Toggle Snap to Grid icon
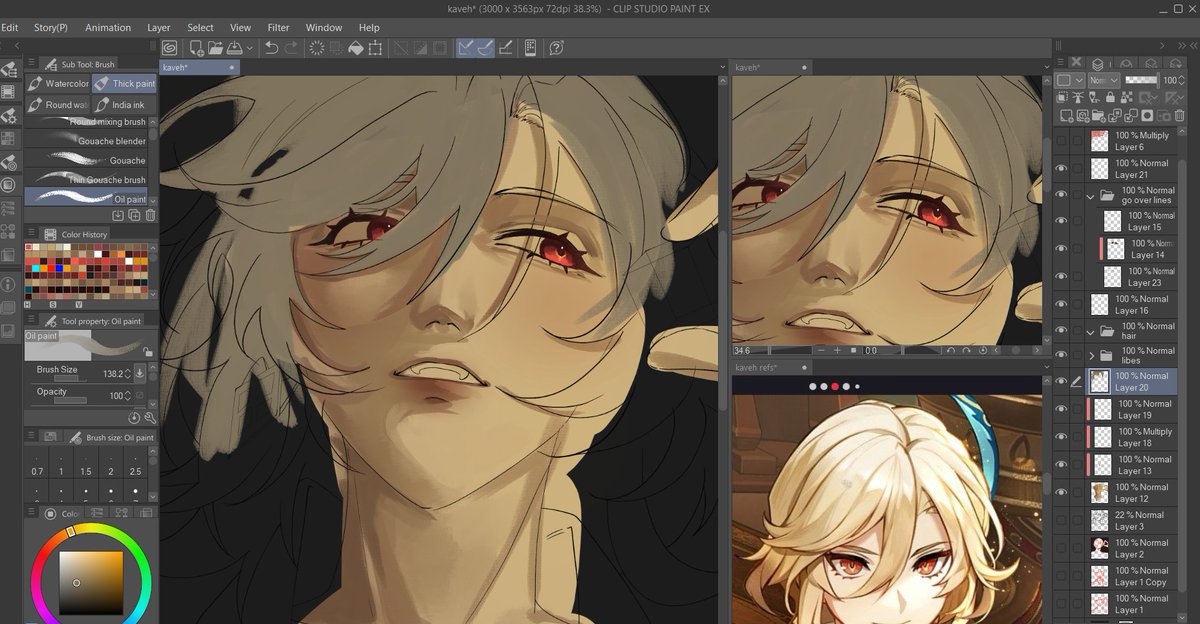 (x=505, y=47)
